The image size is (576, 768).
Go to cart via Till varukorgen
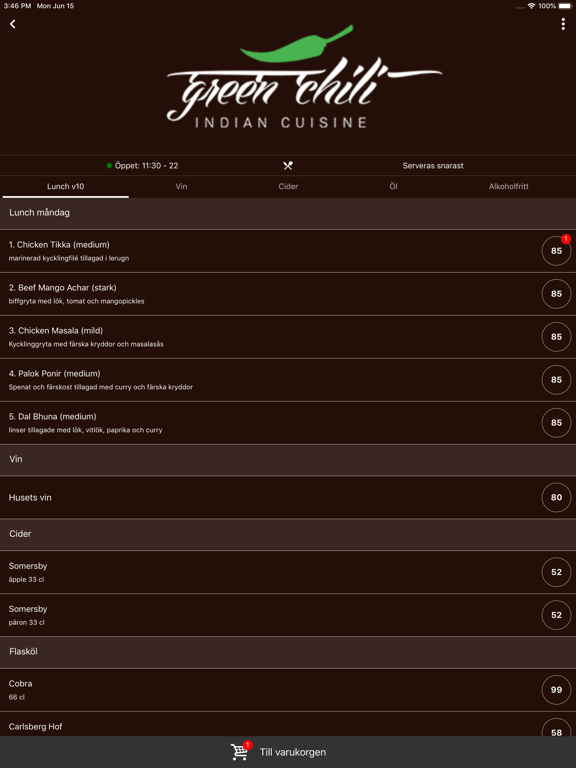[x=293, y=752]
